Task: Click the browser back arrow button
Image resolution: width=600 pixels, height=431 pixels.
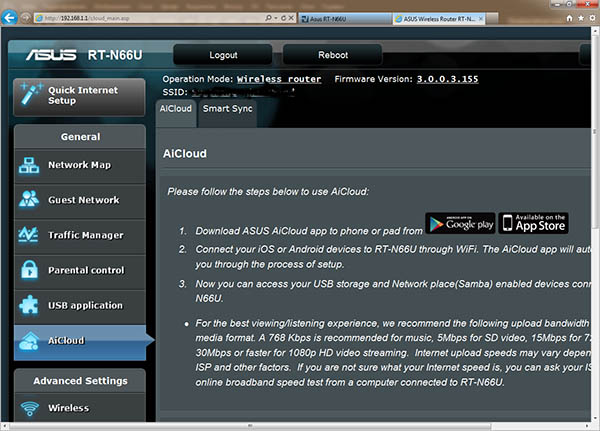Action: click(9, 18)
